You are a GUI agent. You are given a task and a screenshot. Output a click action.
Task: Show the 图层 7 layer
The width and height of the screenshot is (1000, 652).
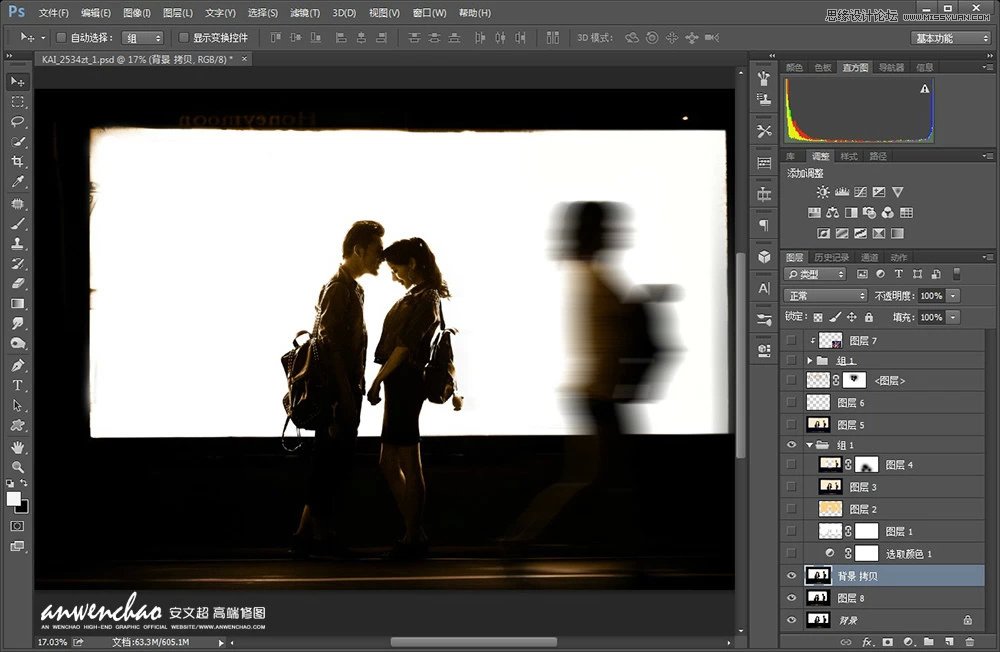[x=791, y=341]
